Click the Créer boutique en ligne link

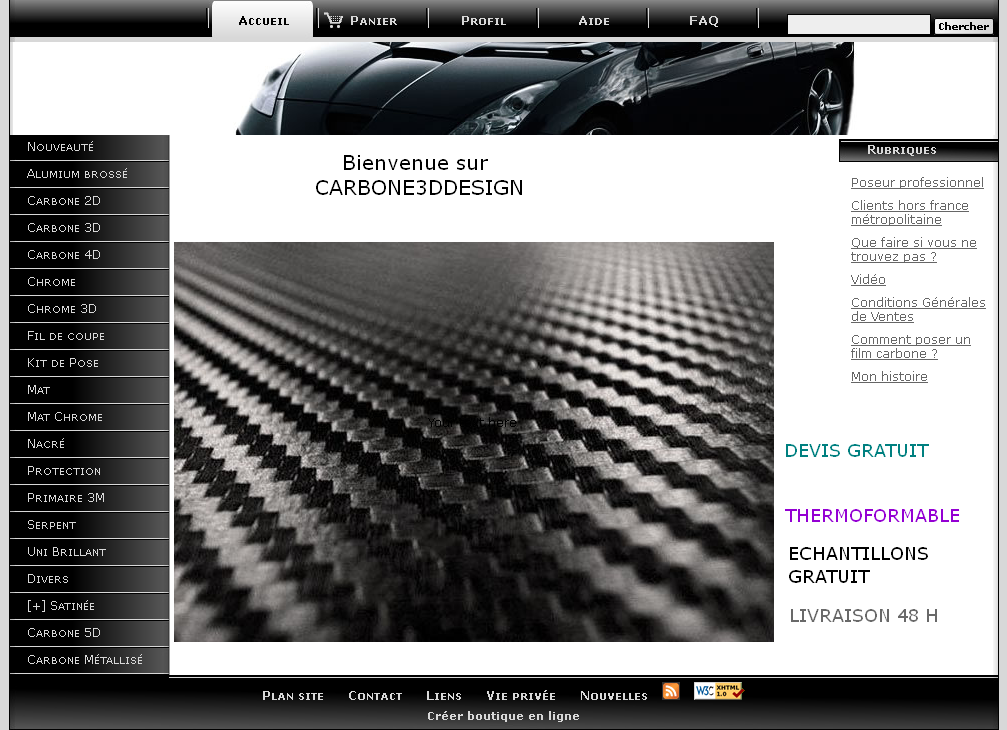503,716
